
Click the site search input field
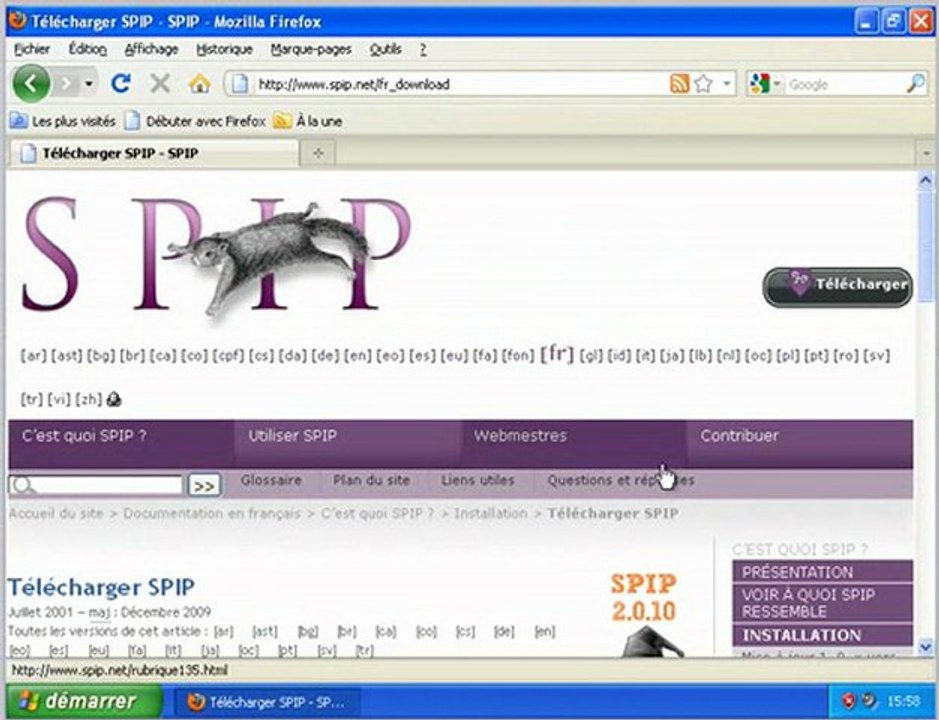pyautogui.click(x=96, y=485)
